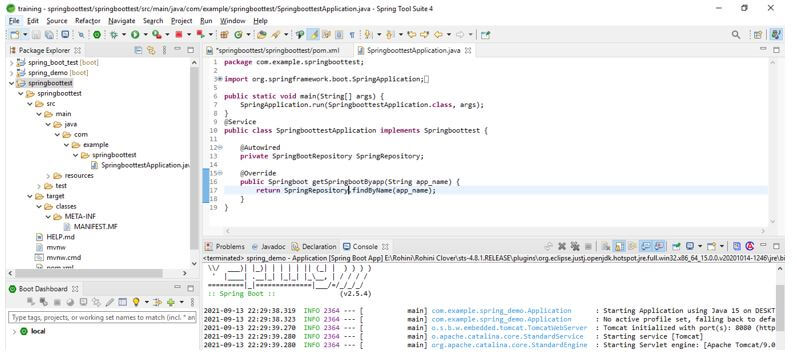Open the Window menu
The image size is (797, 364).
click(233, 21)
